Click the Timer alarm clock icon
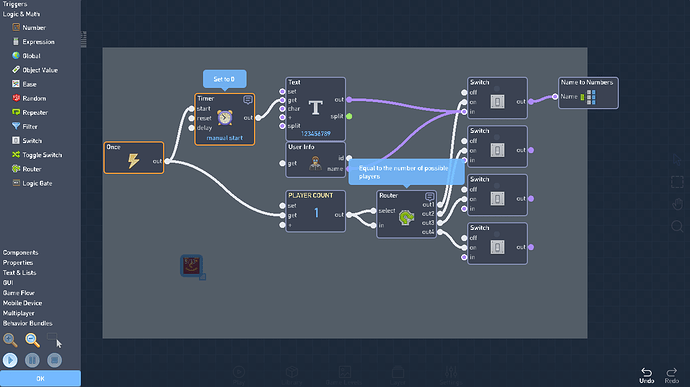 [x=224, y=118]
